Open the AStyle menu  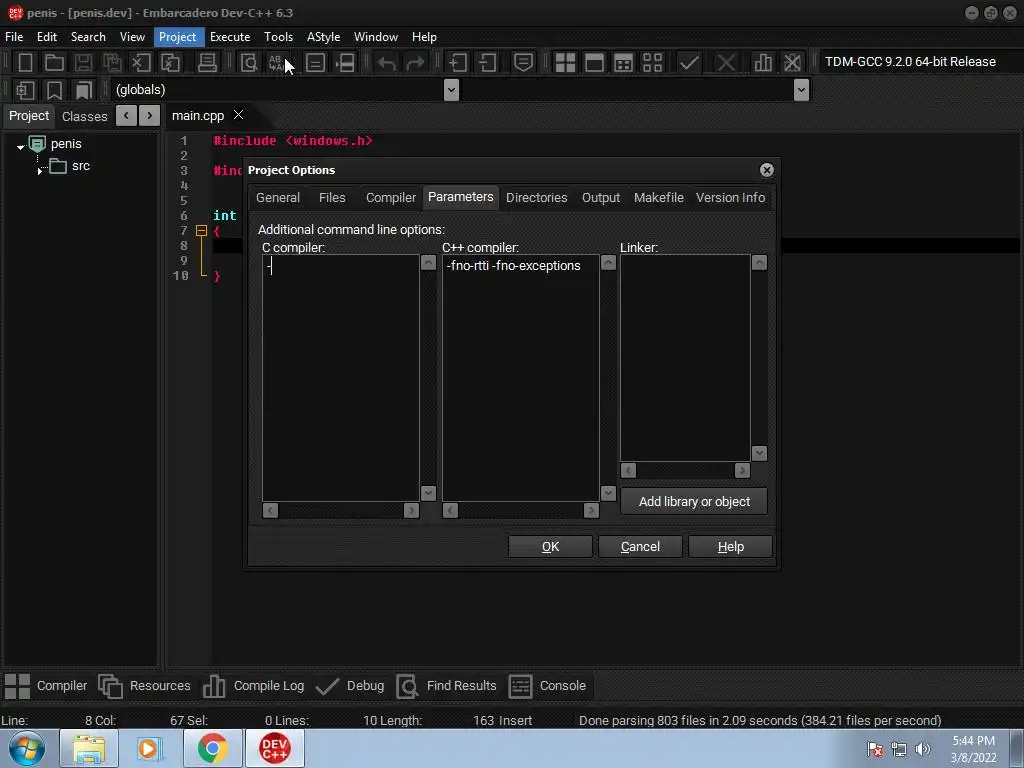click(323, 37)
